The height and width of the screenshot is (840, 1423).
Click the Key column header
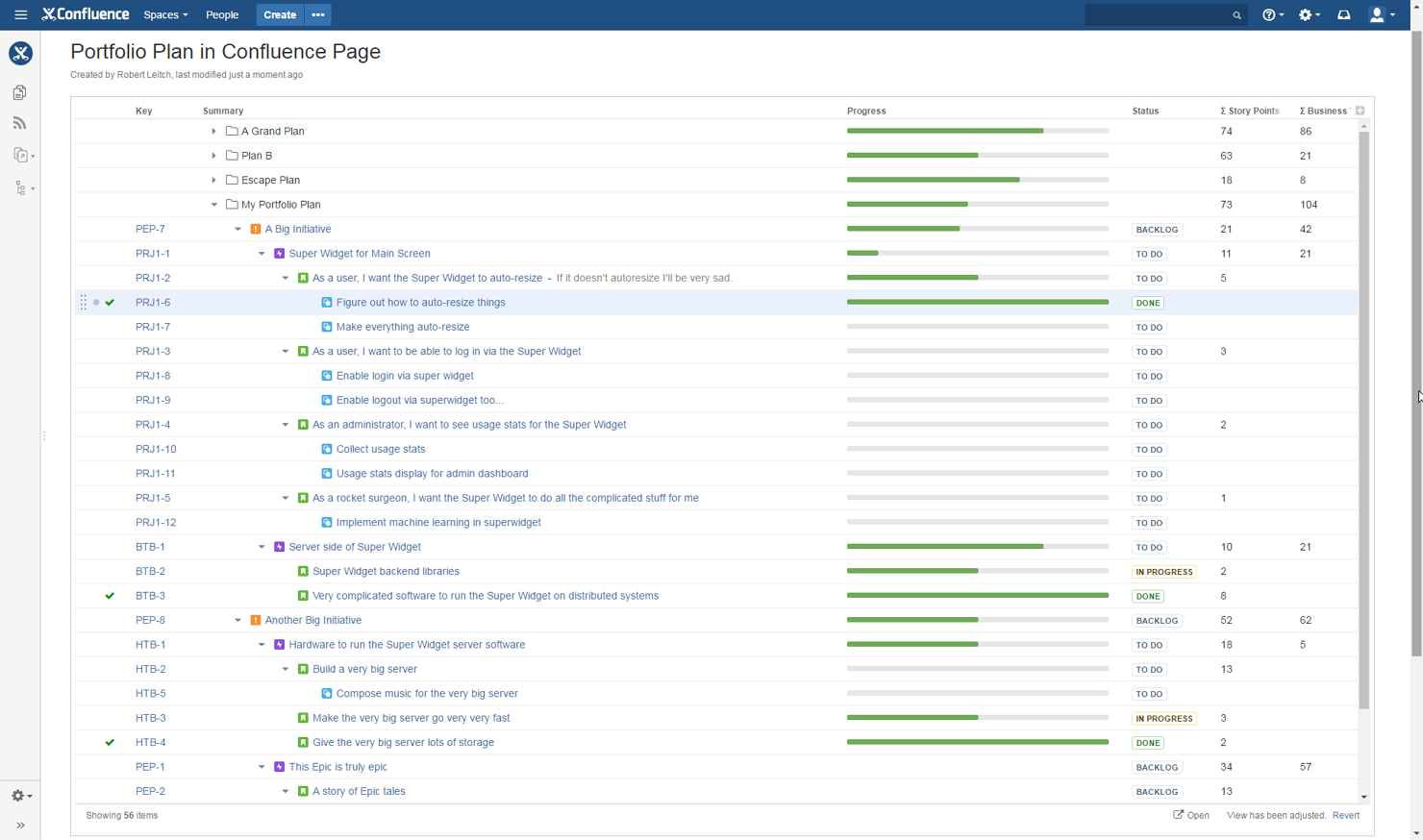point(143,111)
